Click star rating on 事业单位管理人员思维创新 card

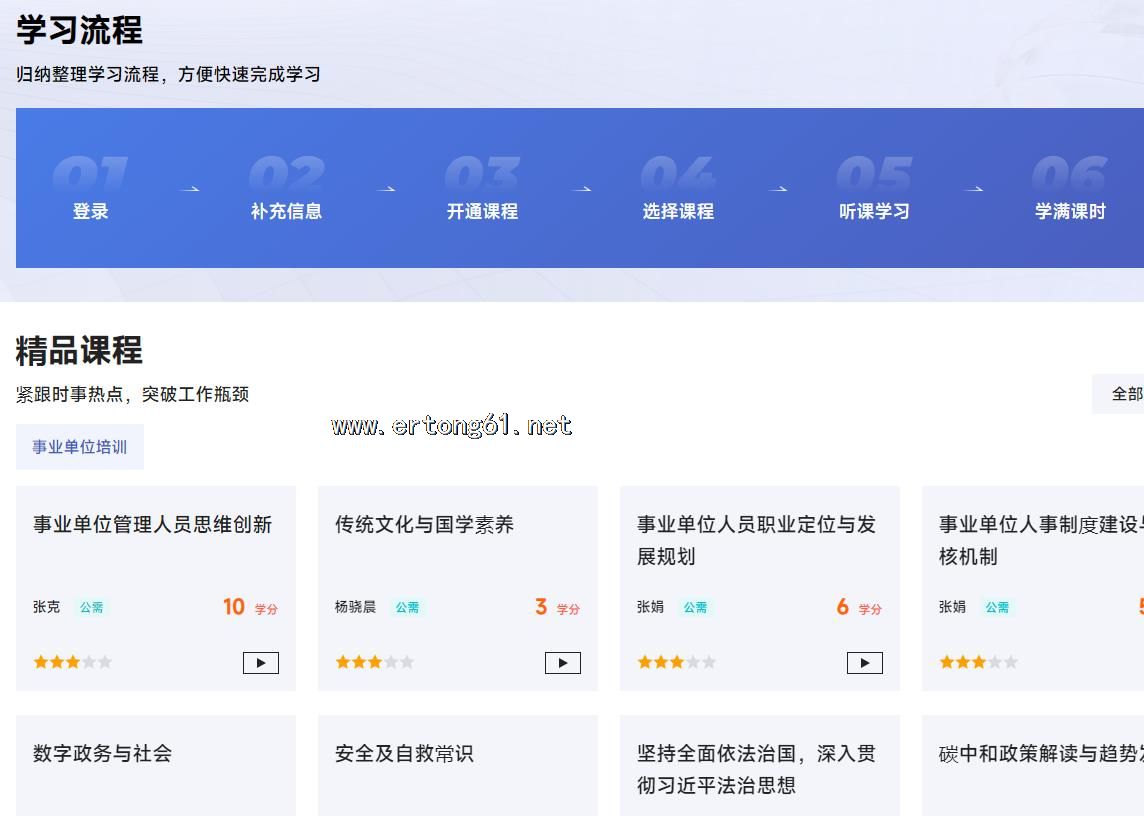pyautogui.click(x=72, y=662)
